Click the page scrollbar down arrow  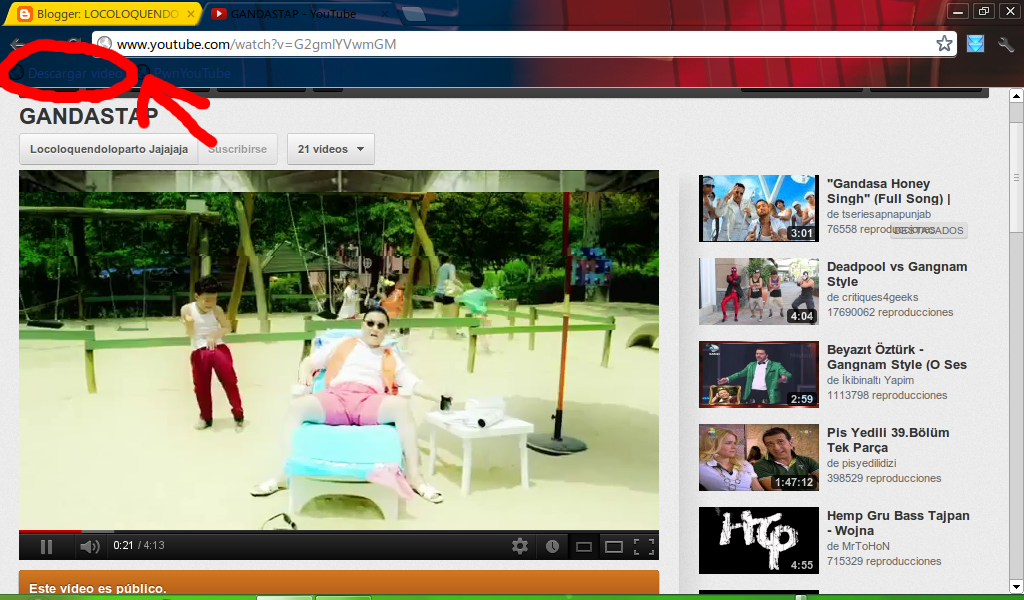1016,586
